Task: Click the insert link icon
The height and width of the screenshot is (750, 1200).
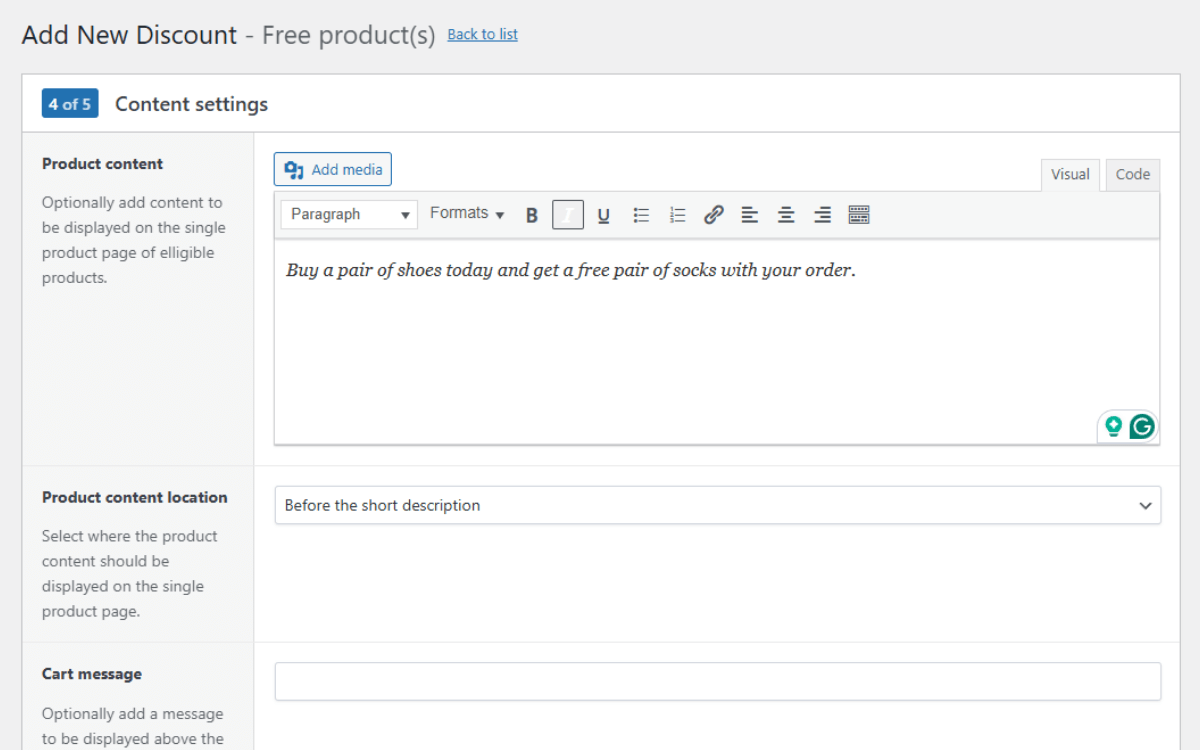Action: click(x=713, y=215)
